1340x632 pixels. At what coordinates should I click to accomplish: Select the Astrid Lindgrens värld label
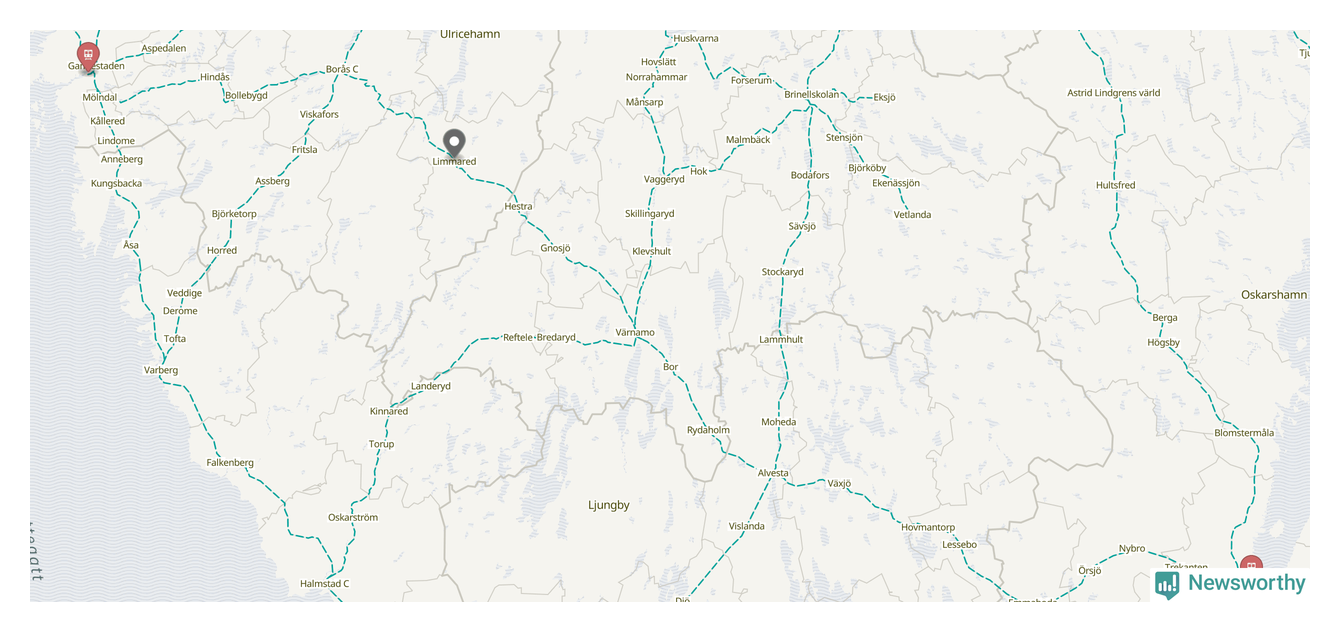[1113, 93]
